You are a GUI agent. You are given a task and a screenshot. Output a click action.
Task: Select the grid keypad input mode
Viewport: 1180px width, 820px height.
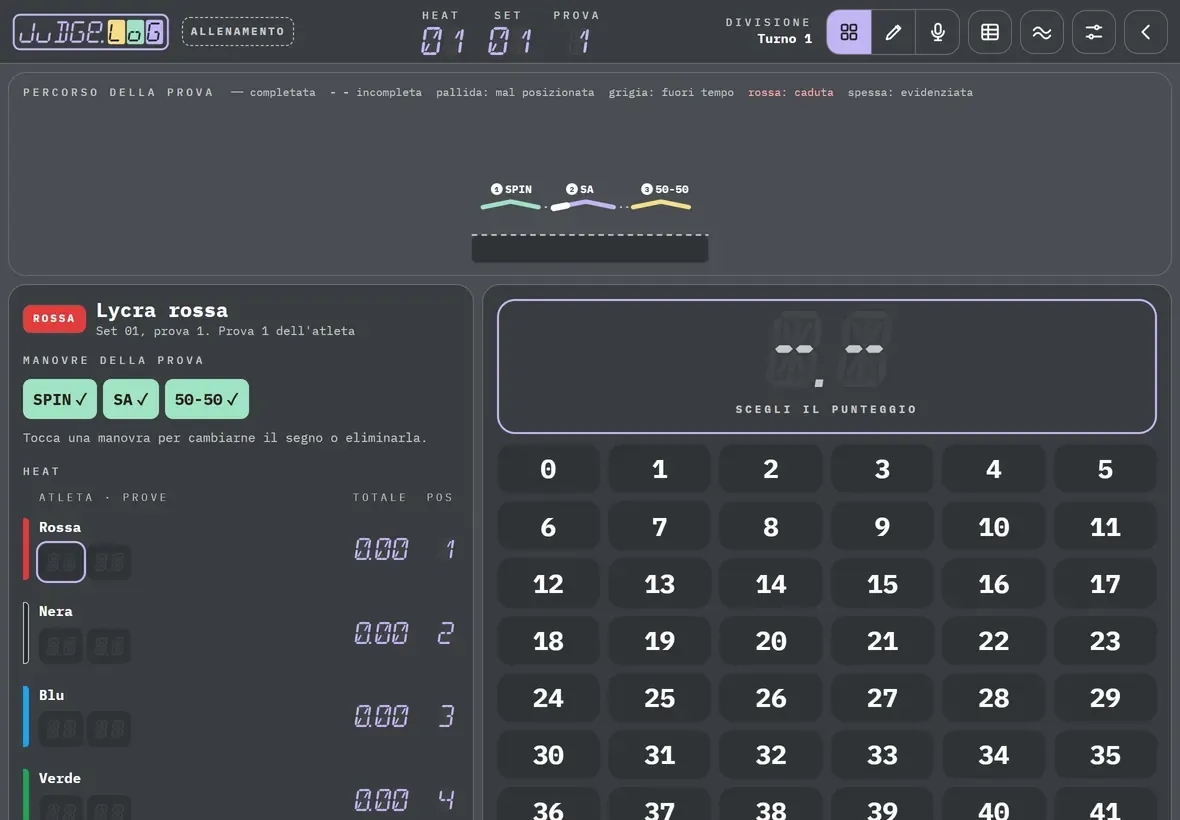point(849,32)
